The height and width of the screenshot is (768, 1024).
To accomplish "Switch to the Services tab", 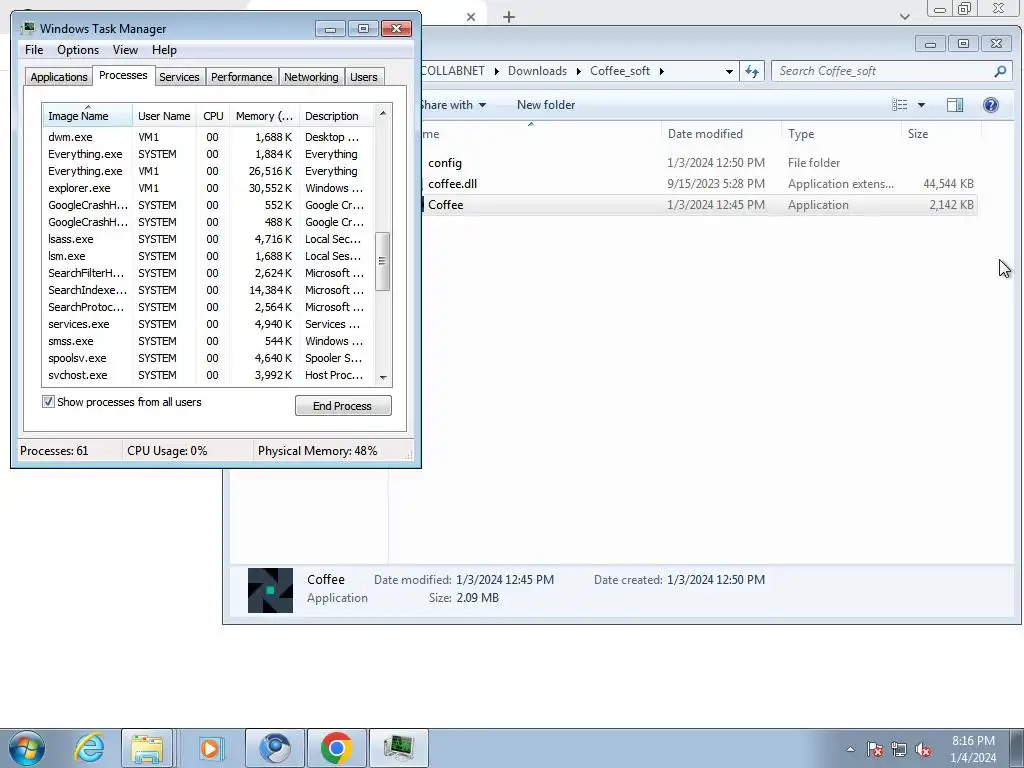I will coord(179,77).
